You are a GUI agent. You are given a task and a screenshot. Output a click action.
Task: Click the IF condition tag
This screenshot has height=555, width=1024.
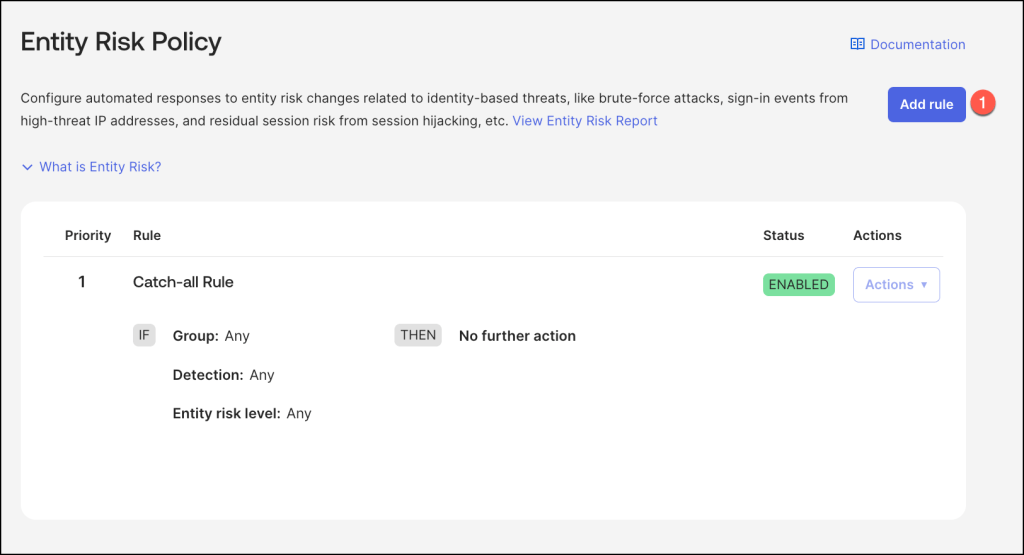(x=144, y=335)
